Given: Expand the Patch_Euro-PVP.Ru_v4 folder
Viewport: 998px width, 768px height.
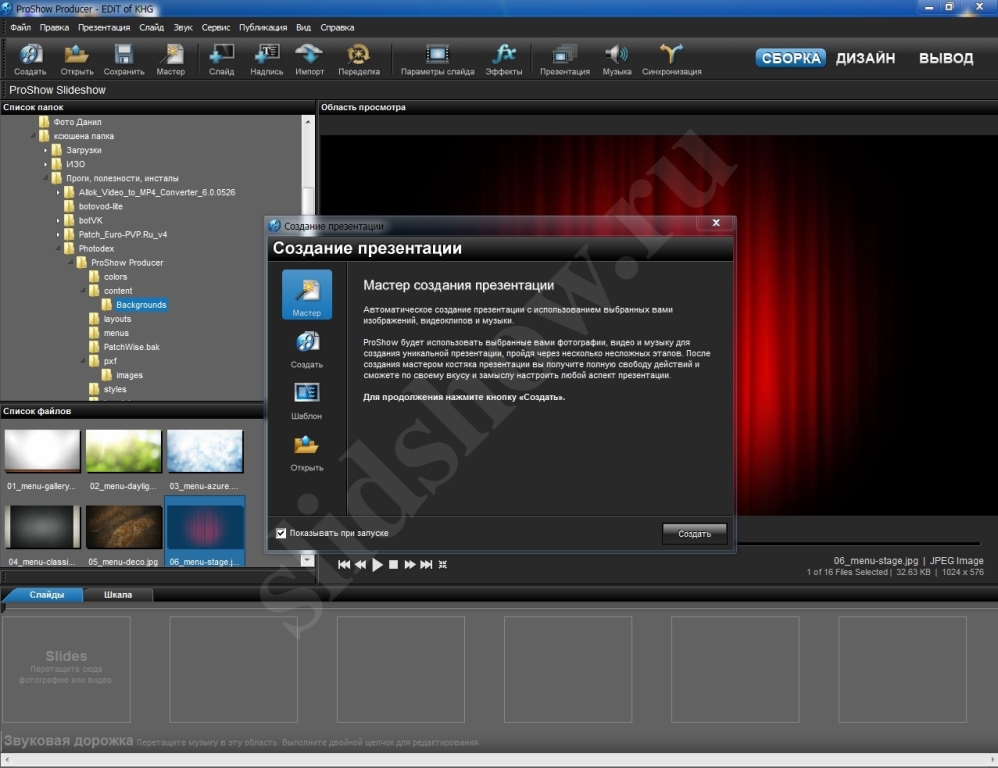Looking at the screenshot, I should pyautogui.click(x=58, y=234).
